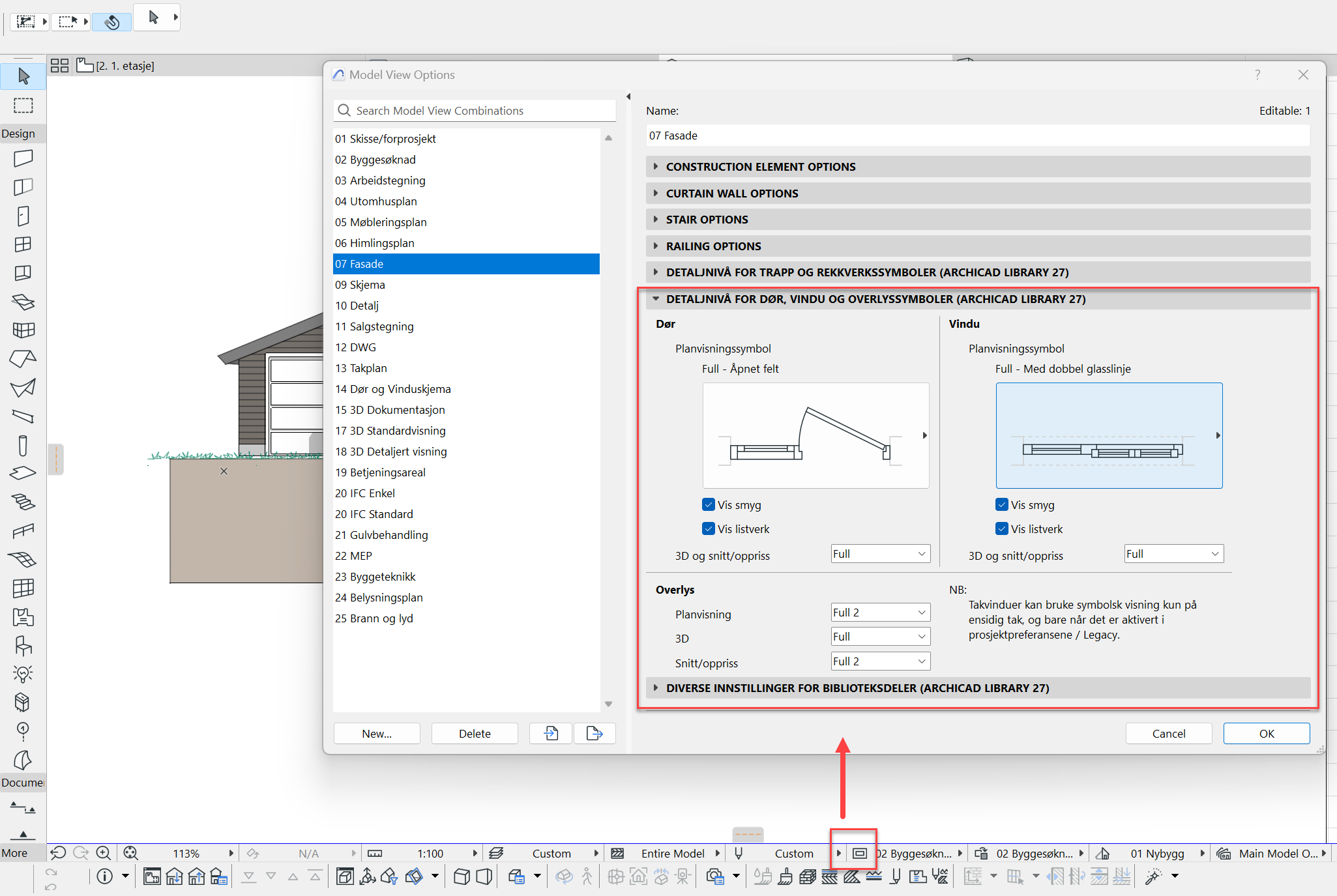Click the import combination icon button

click(x=551, y=733)
